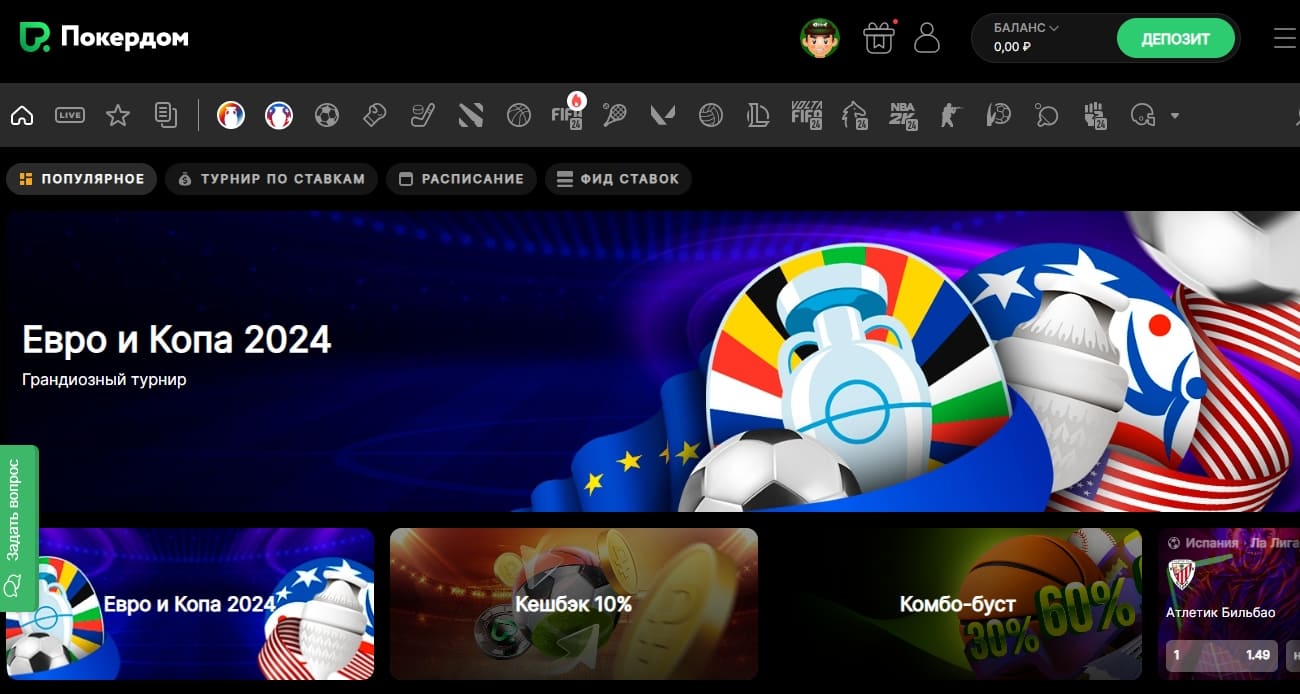Select the basketball sport icon
Screen dimensions: 1300x694
tap(518, 116)
